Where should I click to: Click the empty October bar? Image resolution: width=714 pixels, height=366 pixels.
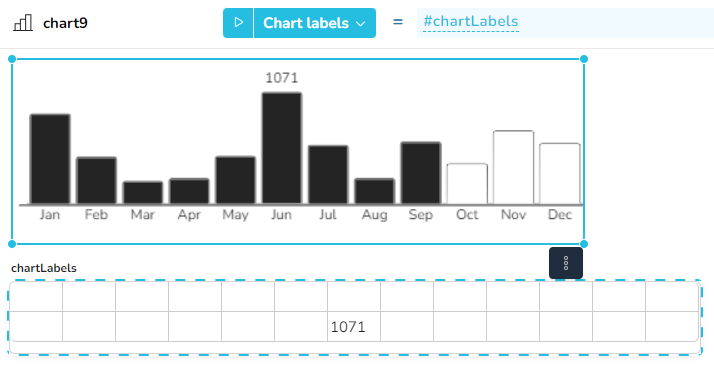[x=467, y=183]
